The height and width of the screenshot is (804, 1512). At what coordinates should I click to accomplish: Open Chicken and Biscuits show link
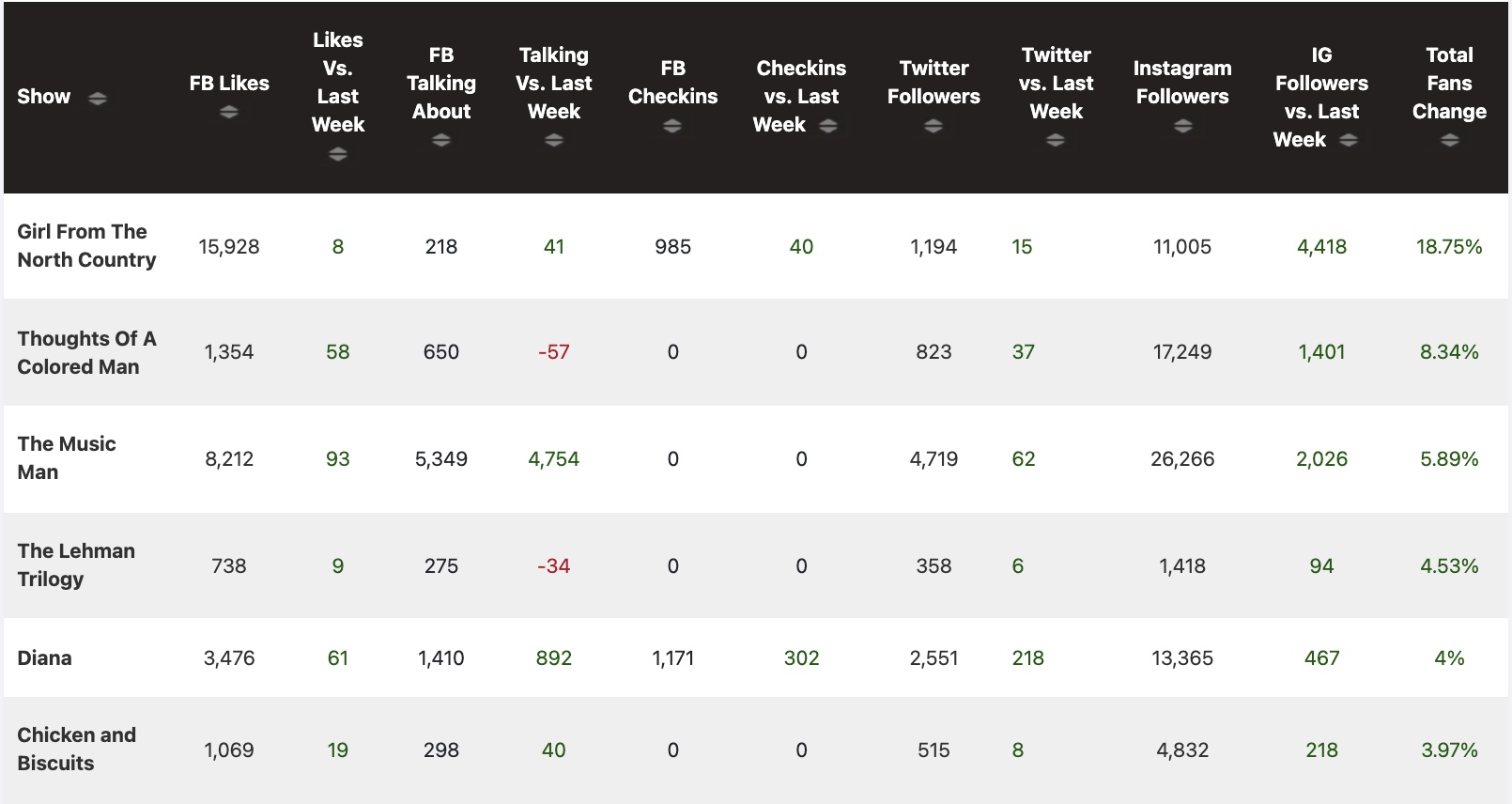[76, 749]
